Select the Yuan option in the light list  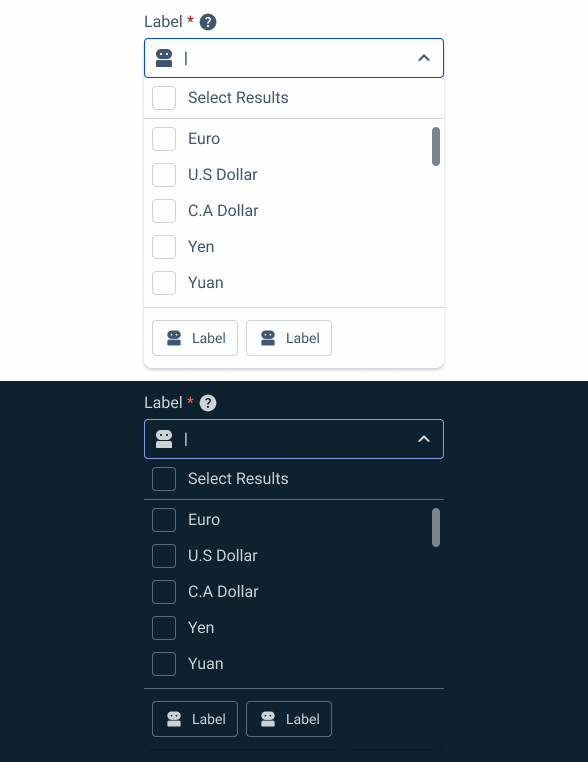point(206,283)
